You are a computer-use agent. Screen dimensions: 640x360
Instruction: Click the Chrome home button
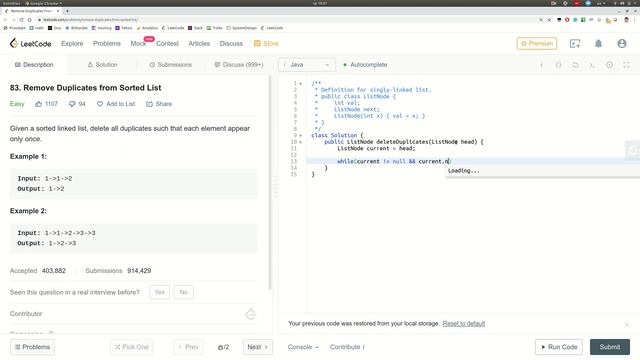coord(29,20)
